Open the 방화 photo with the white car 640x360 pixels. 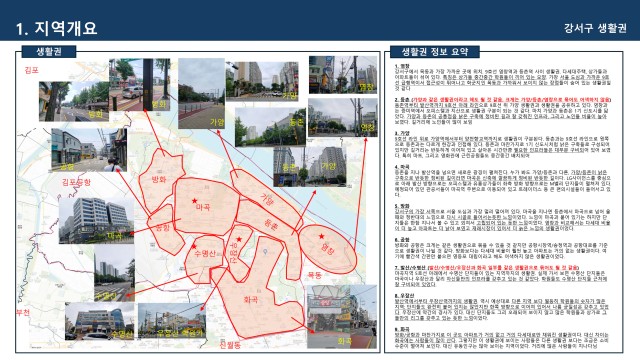[x=140, y=85]
